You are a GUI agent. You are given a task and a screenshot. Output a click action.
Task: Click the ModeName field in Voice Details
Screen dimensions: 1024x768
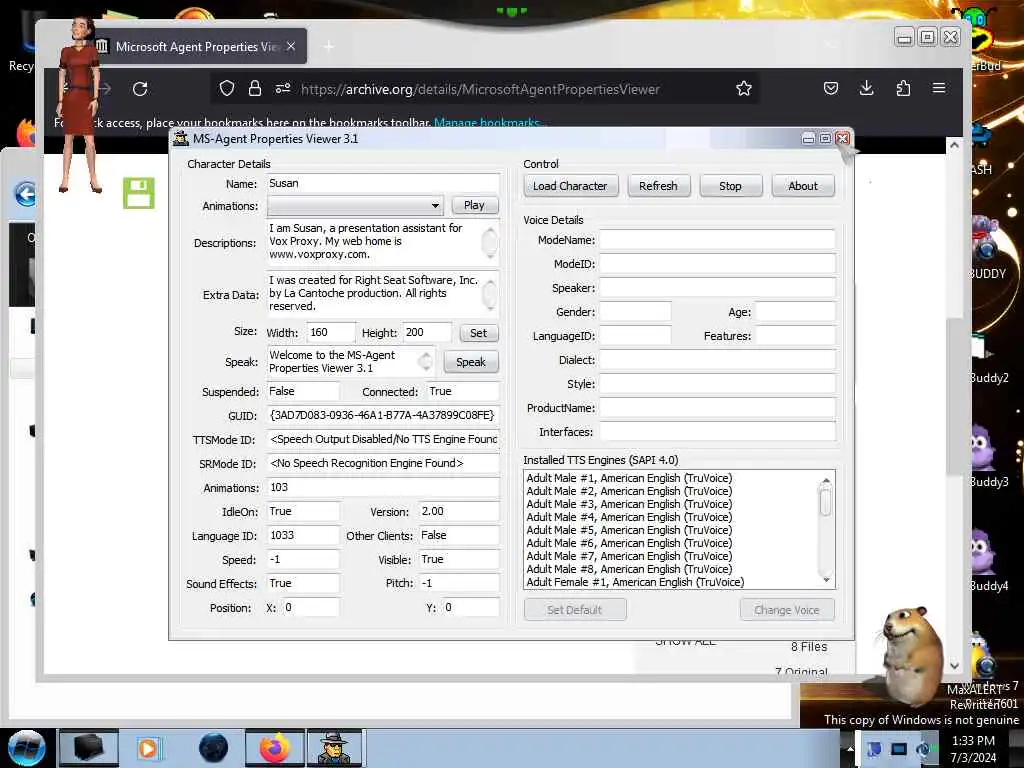pyautogui.click(x=717, y=240)
